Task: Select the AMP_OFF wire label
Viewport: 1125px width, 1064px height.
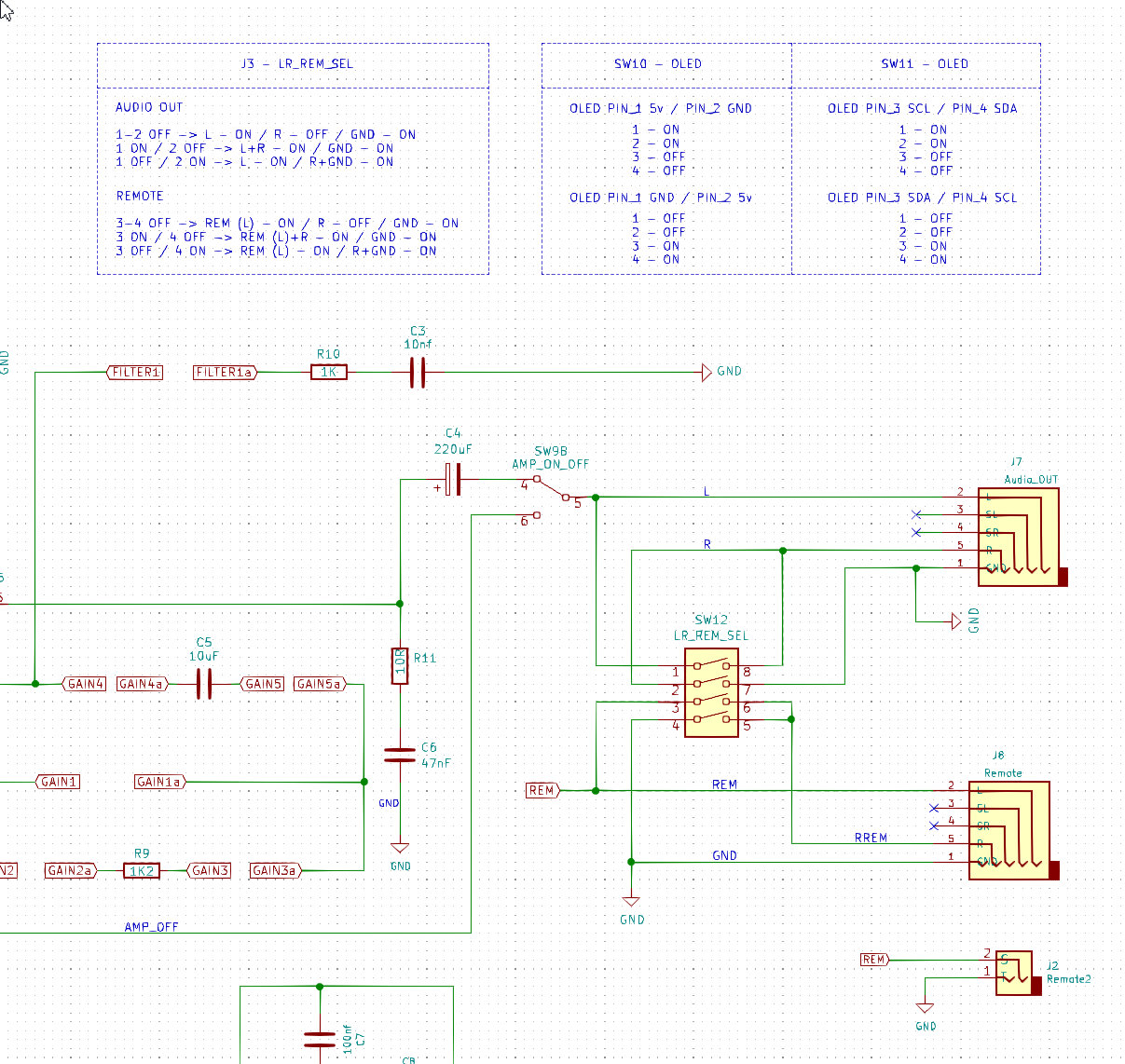Action: point(151,926)
